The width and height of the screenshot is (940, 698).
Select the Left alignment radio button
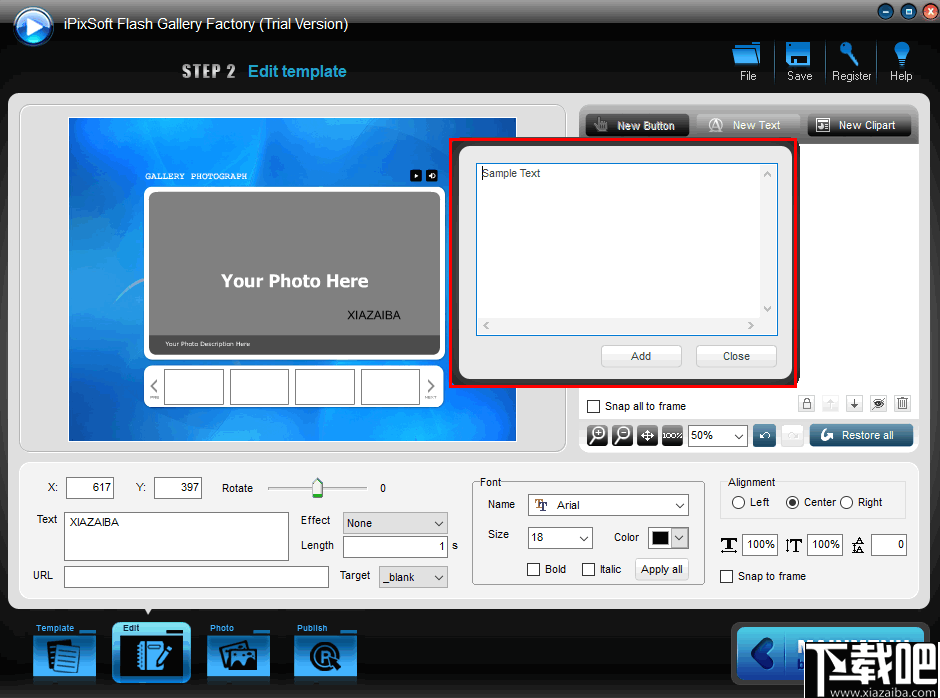(x=736, y=503)
